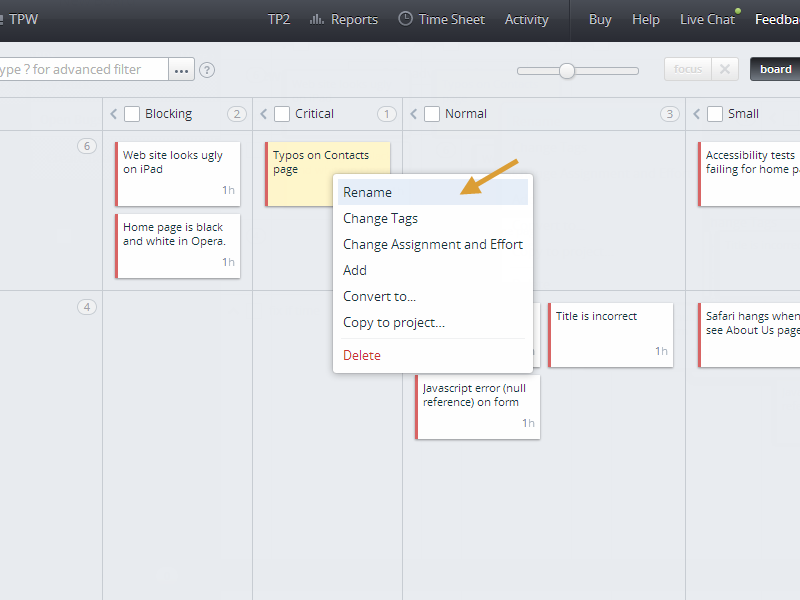Select Change Assignment and Effort
This screenshot has height=600, width=800.
click(x=433, y=244)
